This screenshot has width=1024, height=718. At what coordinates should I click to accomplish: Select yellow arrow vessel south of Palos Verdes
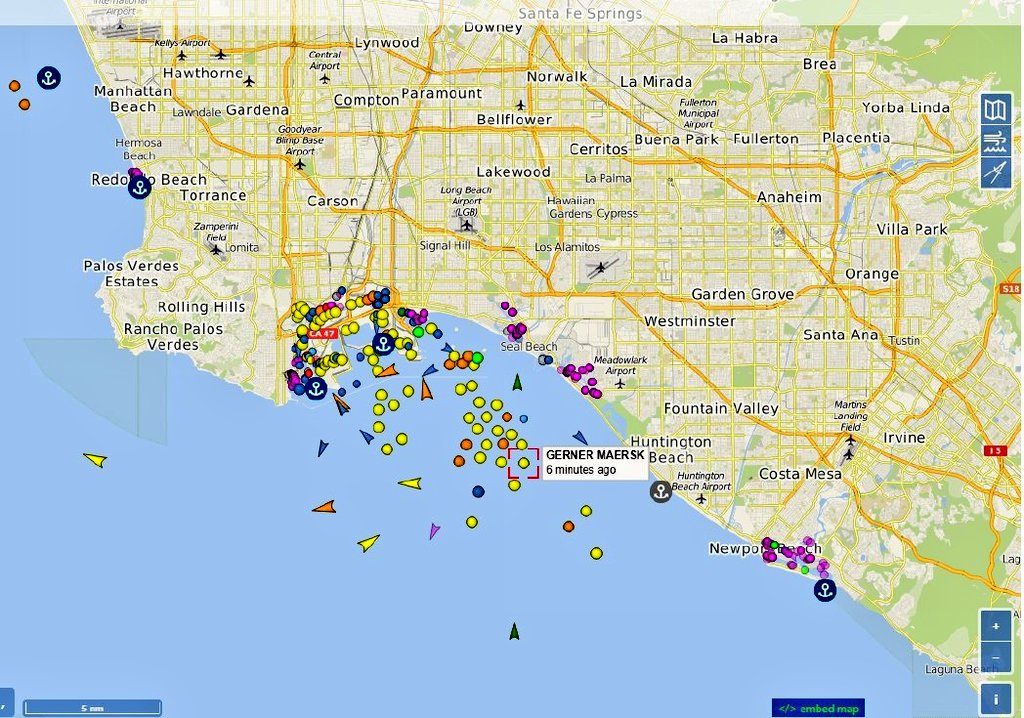click(x=95, y=459)
